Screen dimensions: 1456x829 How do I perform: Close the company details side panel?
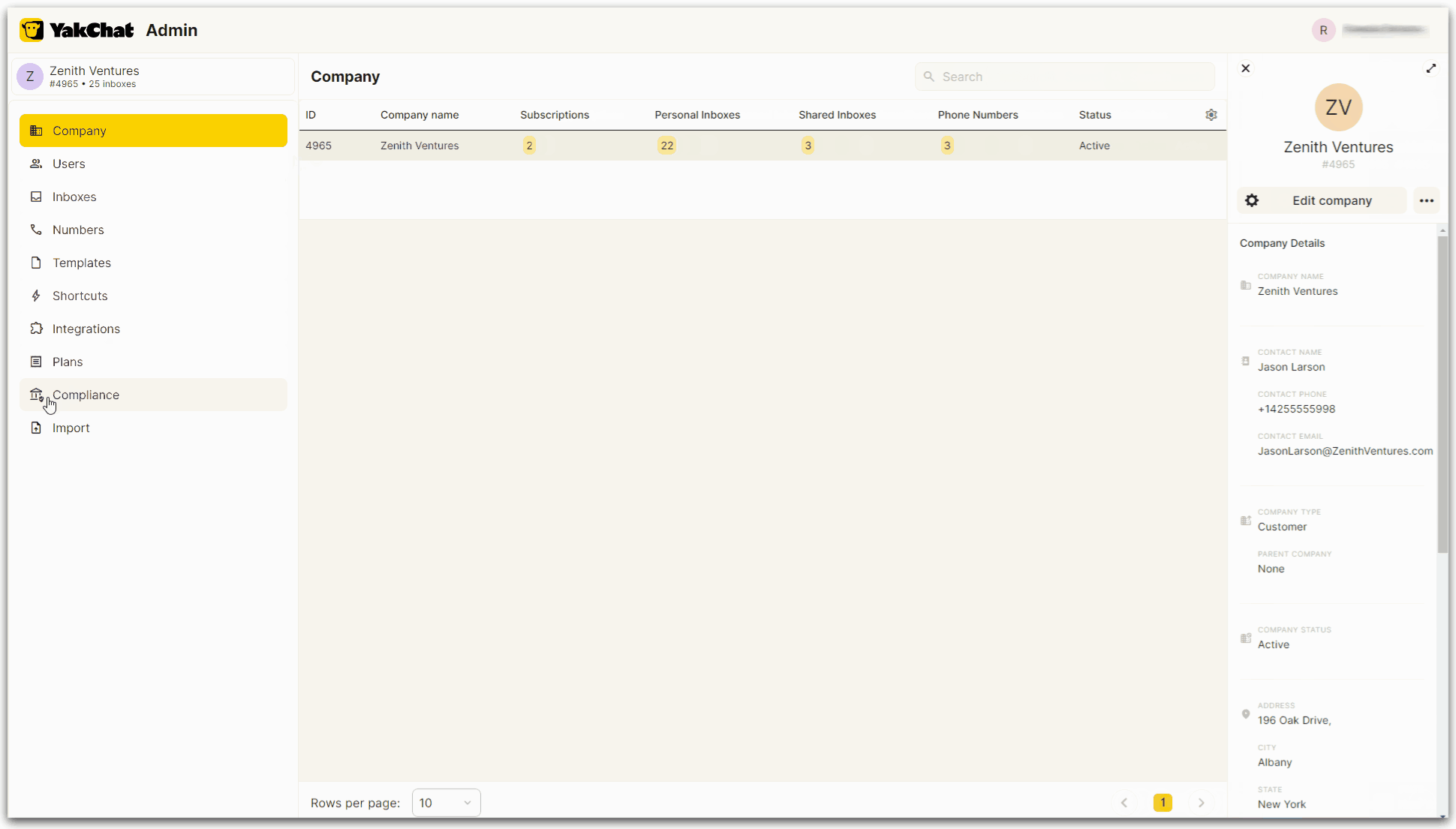point(1245,68)
